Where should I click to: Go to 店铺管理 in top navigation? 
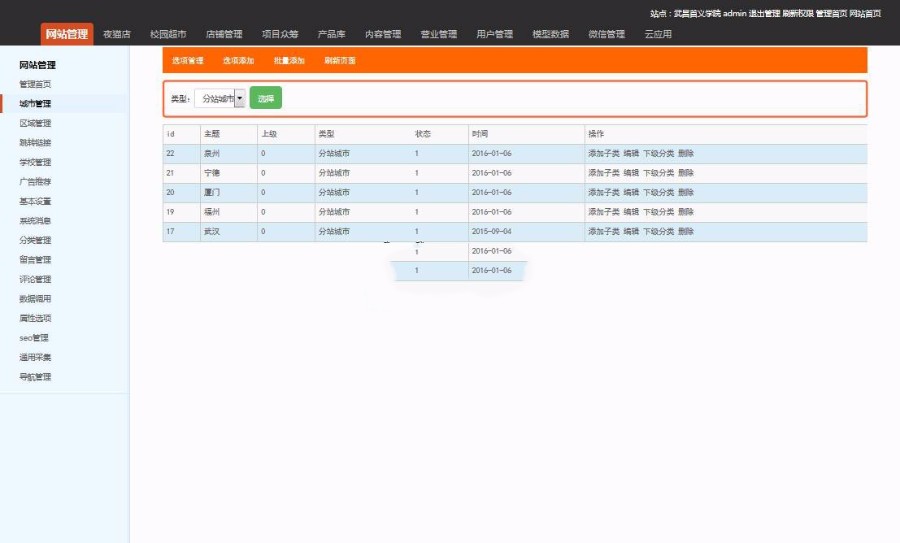click(224, 34)
